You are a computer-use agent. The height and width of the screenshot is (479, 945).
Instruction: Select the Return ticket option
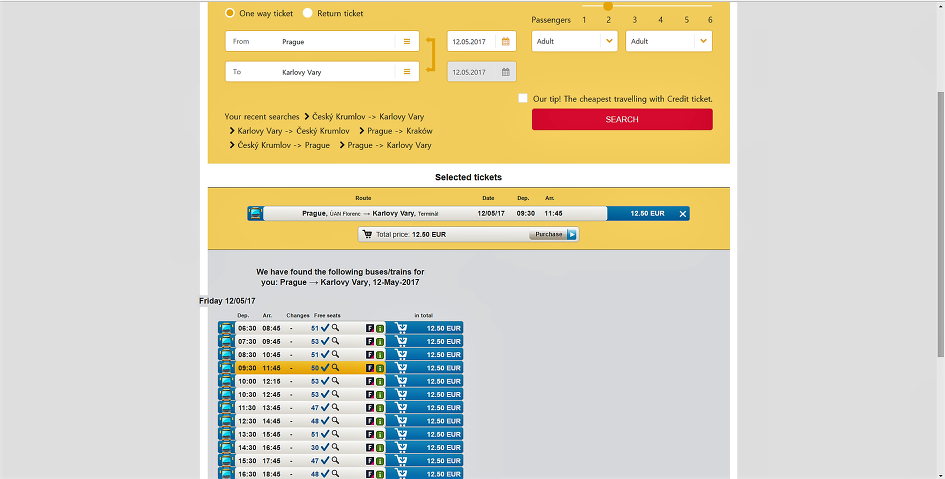[333, 13]
